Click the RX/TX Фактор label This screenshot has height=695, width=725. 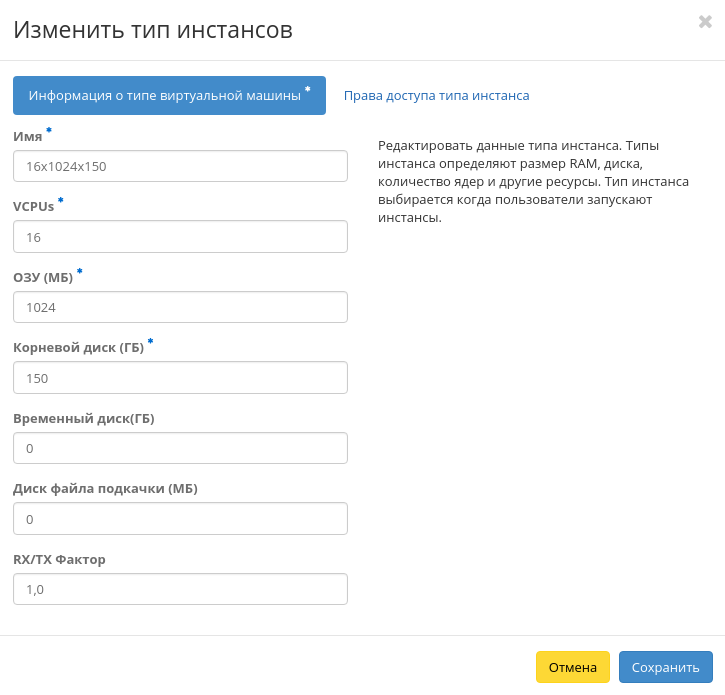coord(59,559)
